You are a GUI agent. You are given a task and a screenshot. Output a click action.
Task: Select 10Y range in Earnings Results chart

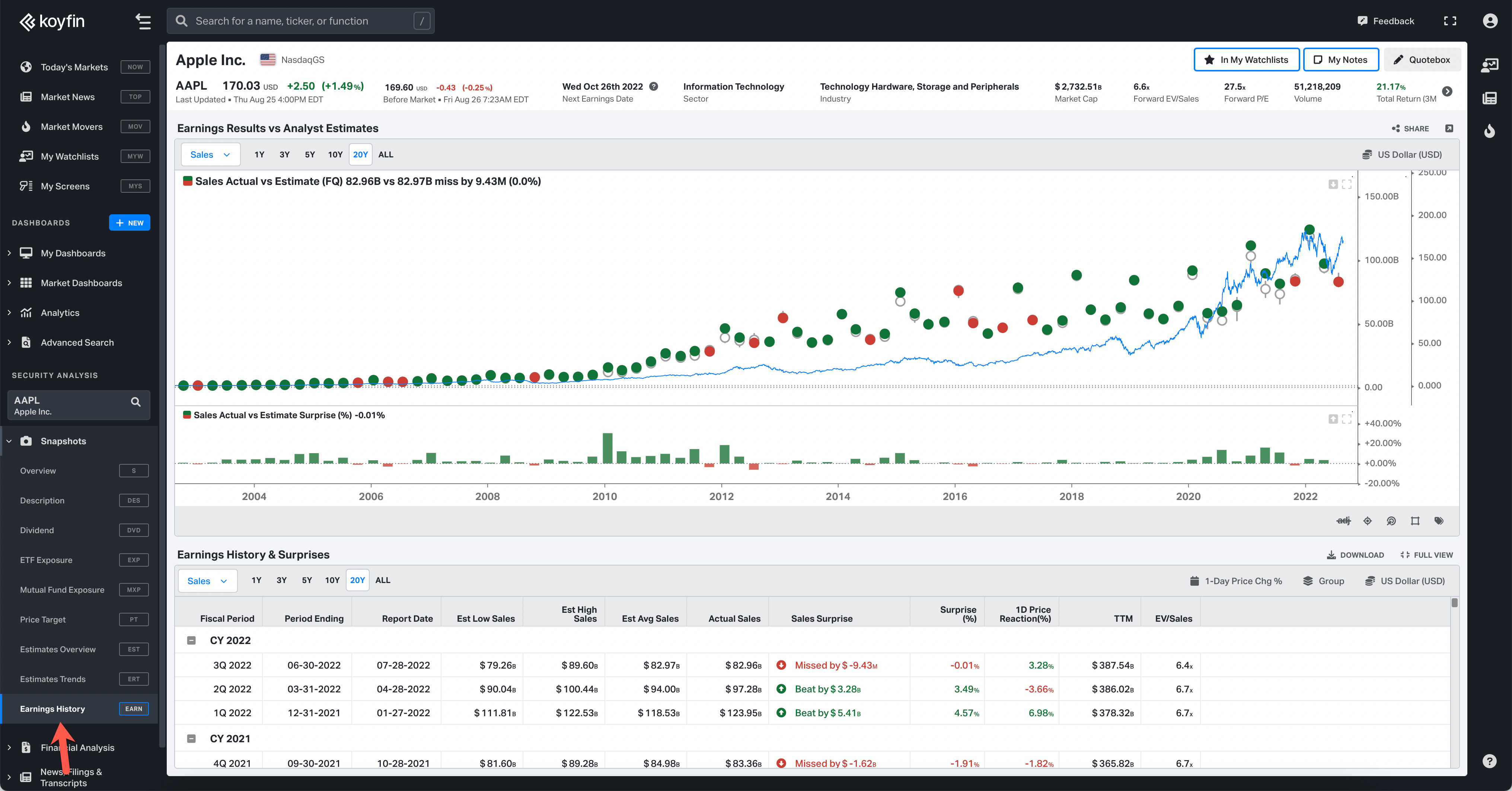coord(335,155)
